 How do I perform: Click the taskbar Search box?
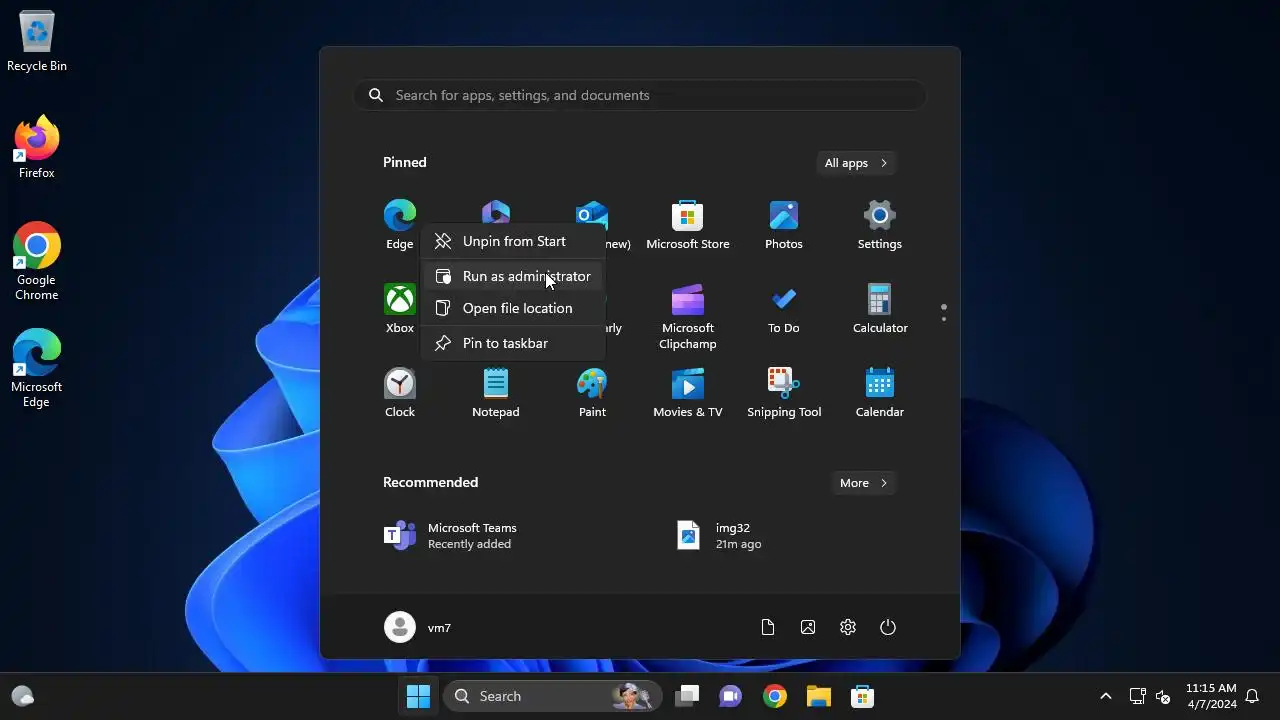pyautogui.click(x=552, y=696)
